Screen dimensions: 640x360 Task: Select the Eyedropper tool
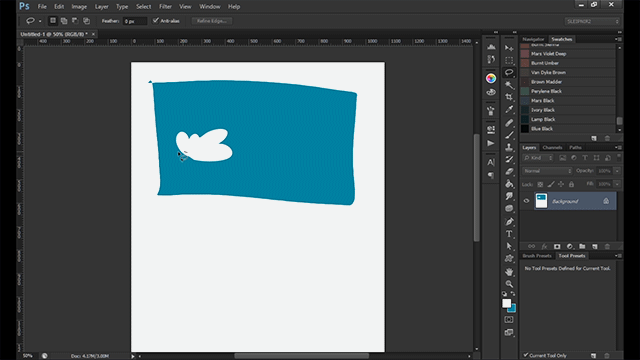click(x=509, y=109)
